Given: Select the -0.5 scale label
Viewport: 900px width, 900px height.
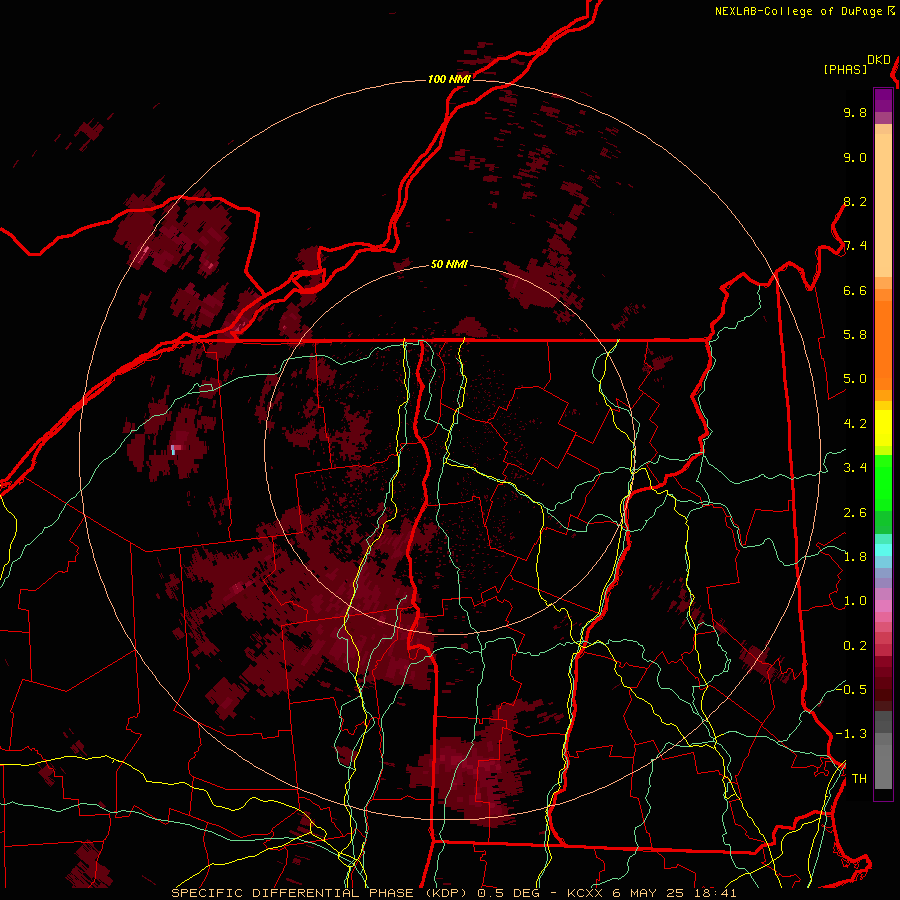Looking at the screenshot, I should (851, 689).
